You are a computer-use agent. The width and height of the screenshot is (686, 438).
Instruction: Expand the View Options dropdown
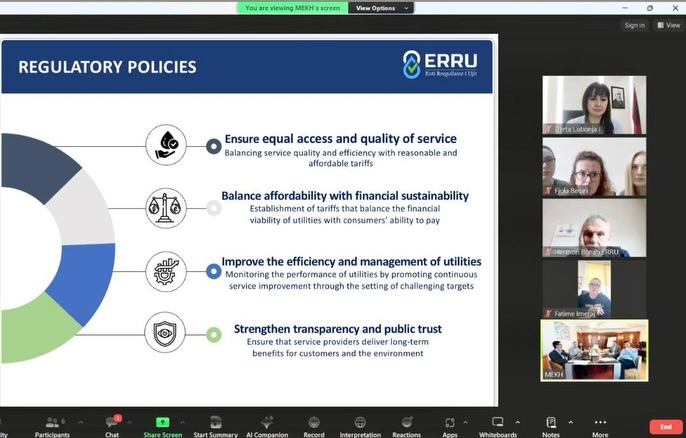point(376,8)
